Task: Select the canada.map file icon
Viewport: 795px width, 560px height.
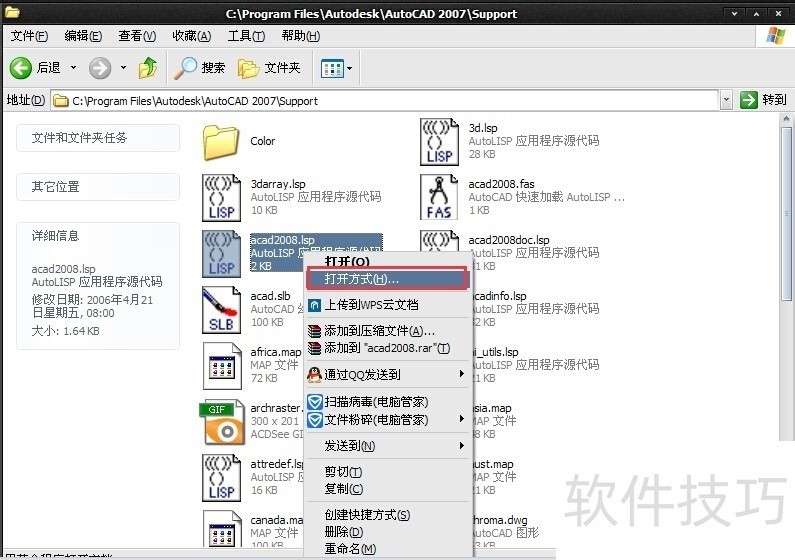Action: [x=222, y=529]
